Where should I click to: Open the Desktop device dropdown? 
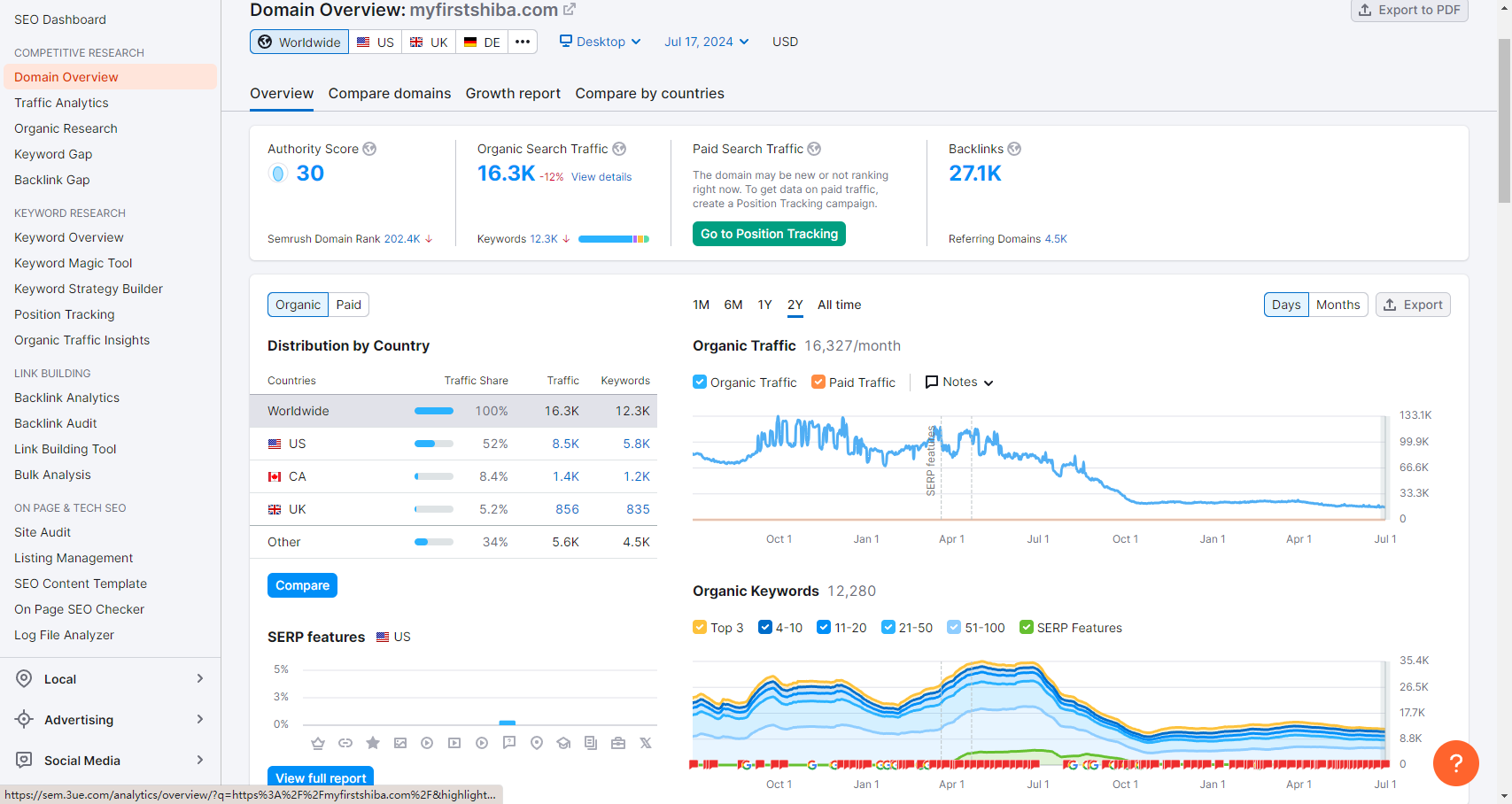coord(600,42)
